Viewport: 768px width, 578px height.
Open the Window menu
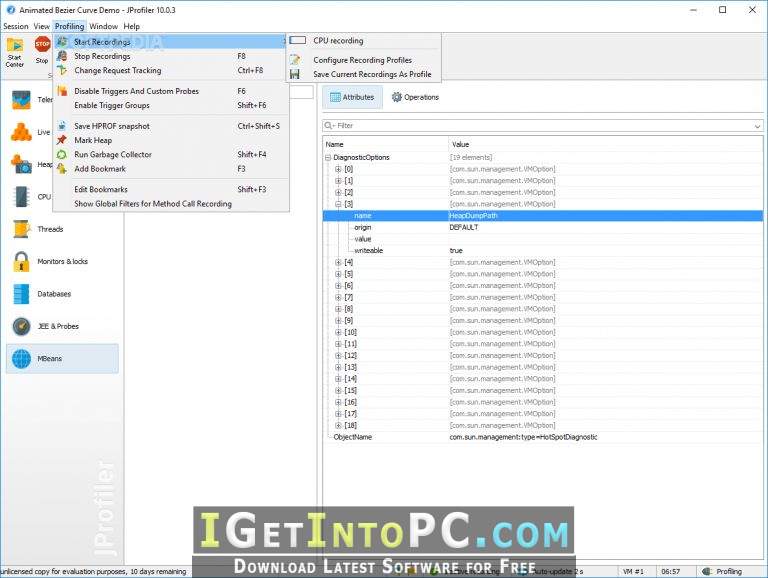point(103,26)
